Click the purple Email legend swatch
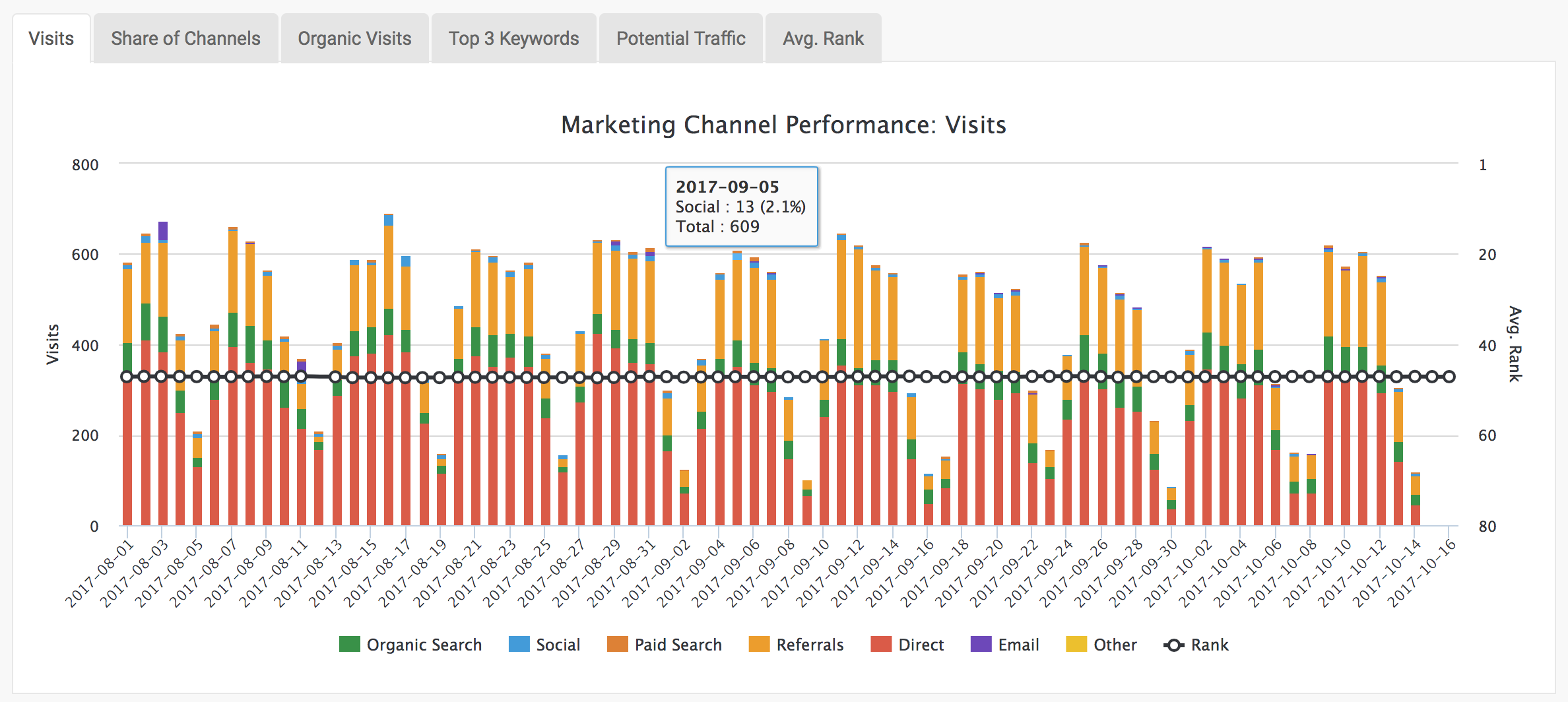 981,645
